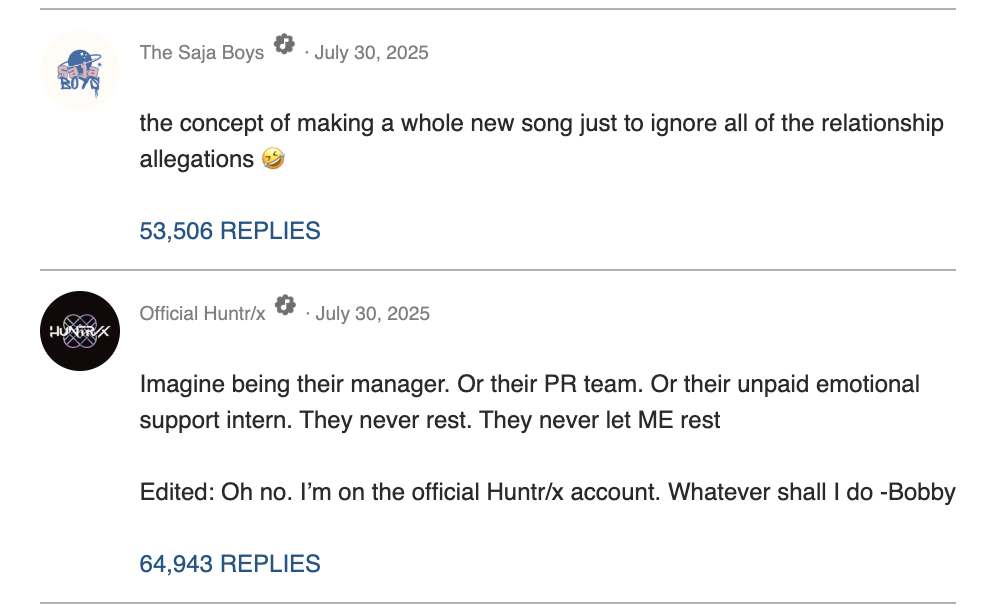Viewport: 994px width, 614px height.
Task: Open the Official Huntr/x username link
Action: pos(202,314)
